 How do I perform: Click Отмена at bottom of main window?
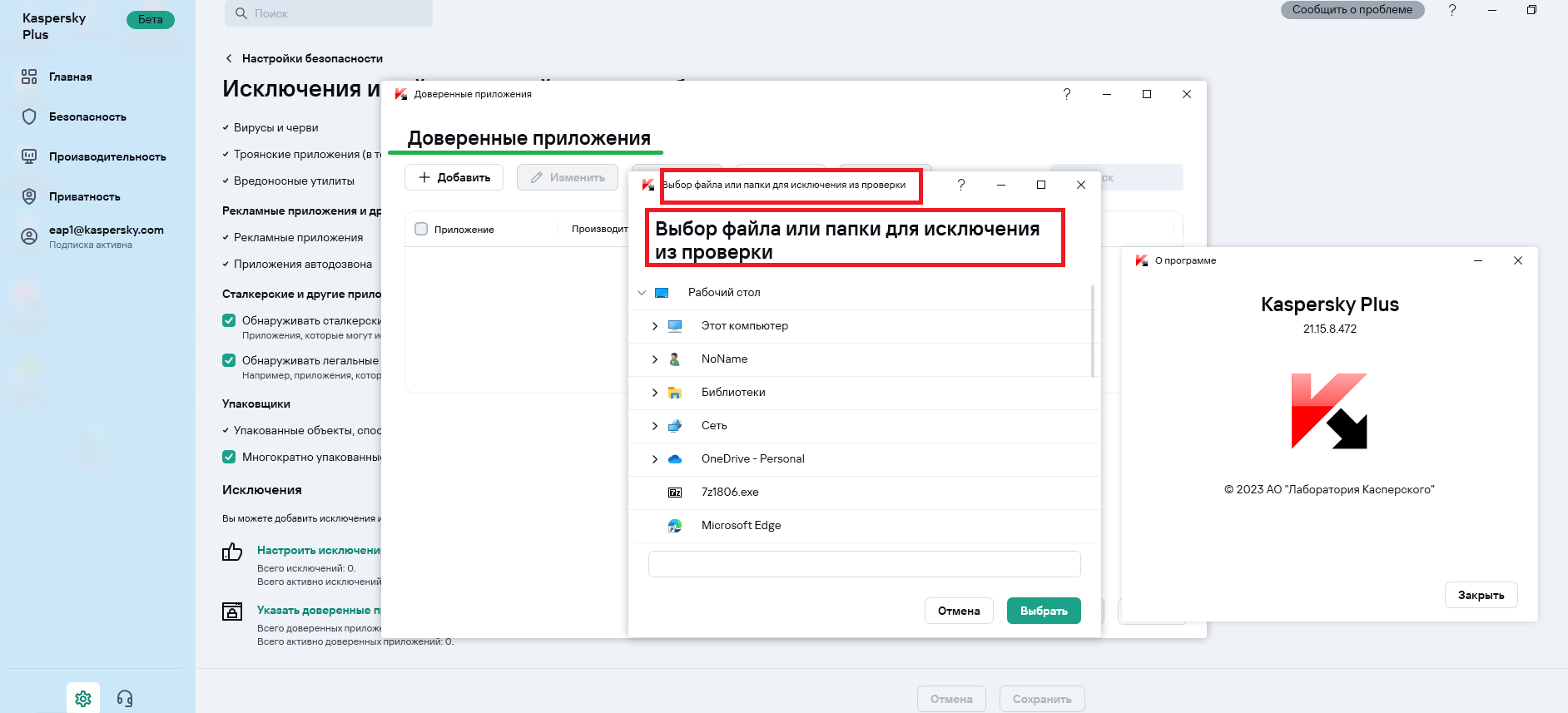pyautogui.click(x=951, y=699)
